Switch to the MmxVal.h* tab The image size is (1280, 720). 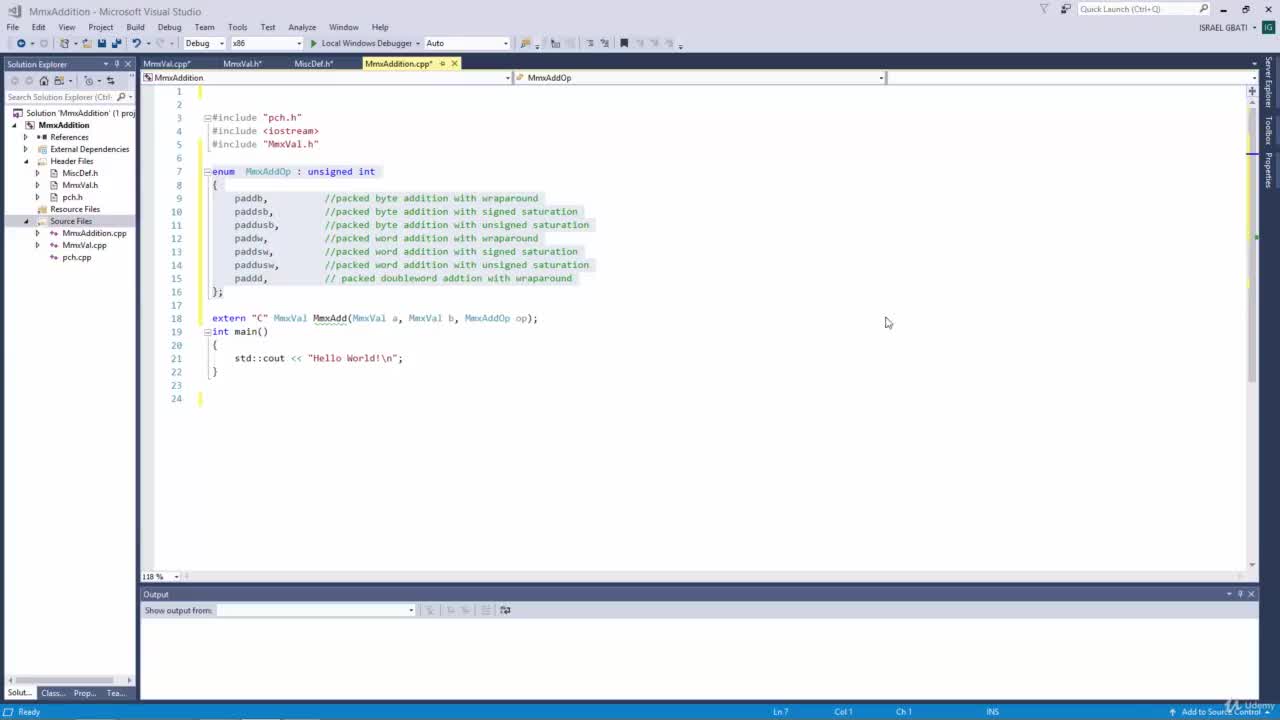(242, 63)
